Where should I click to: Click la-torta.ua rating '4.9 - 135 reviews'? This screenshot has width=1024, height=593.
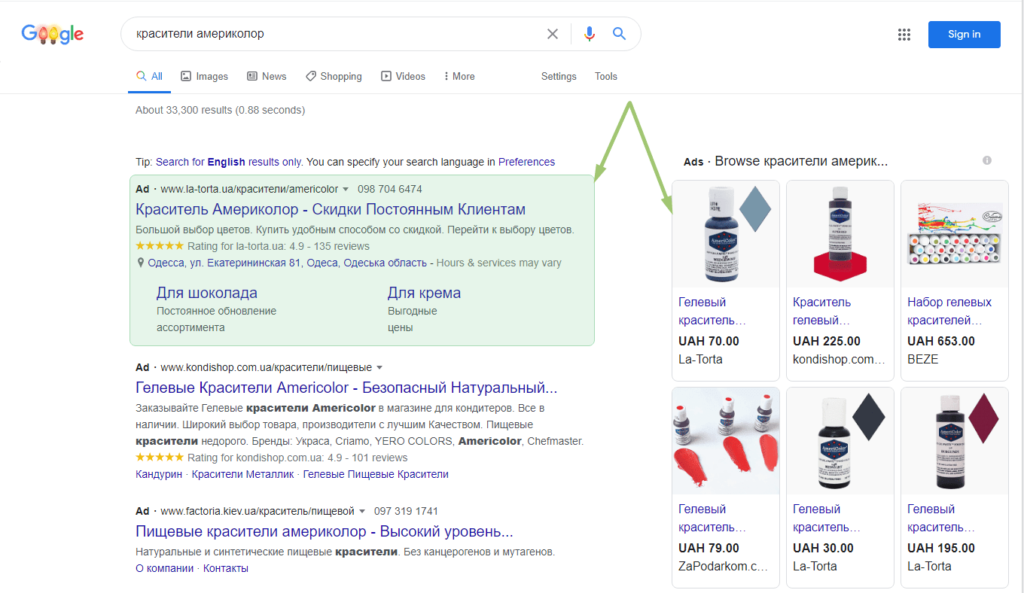[329, 246]
